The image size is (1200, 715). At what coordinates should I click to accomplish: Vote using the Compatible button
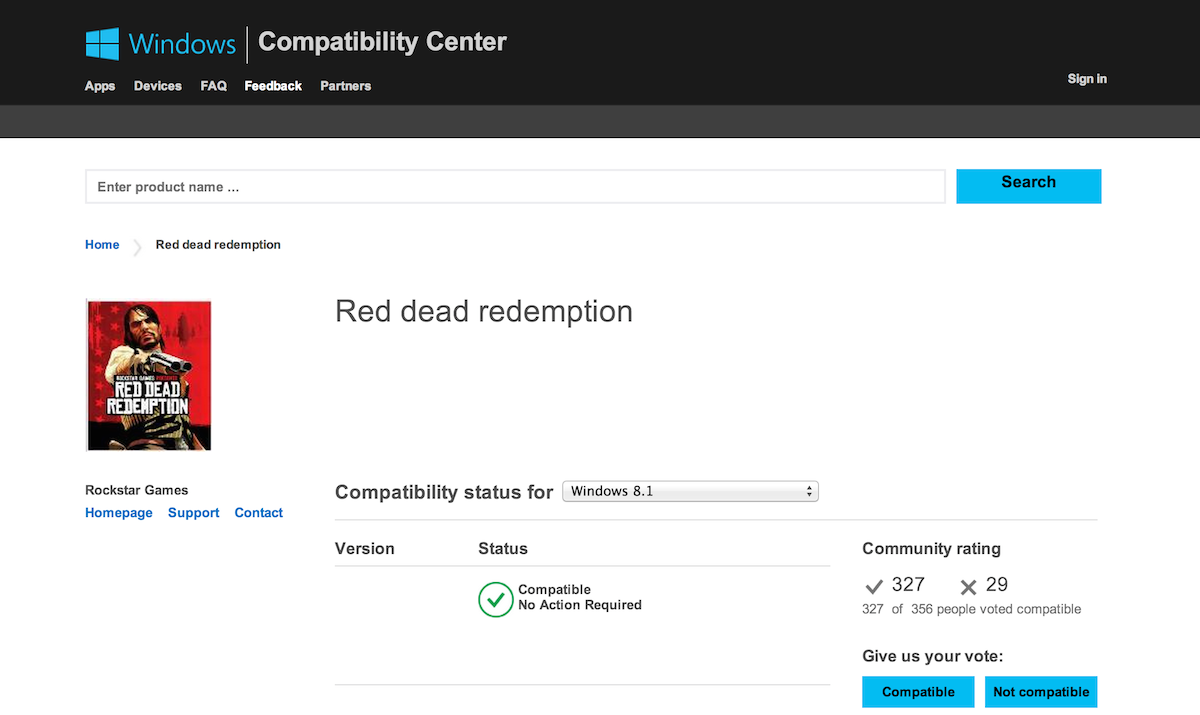(918, 692)
